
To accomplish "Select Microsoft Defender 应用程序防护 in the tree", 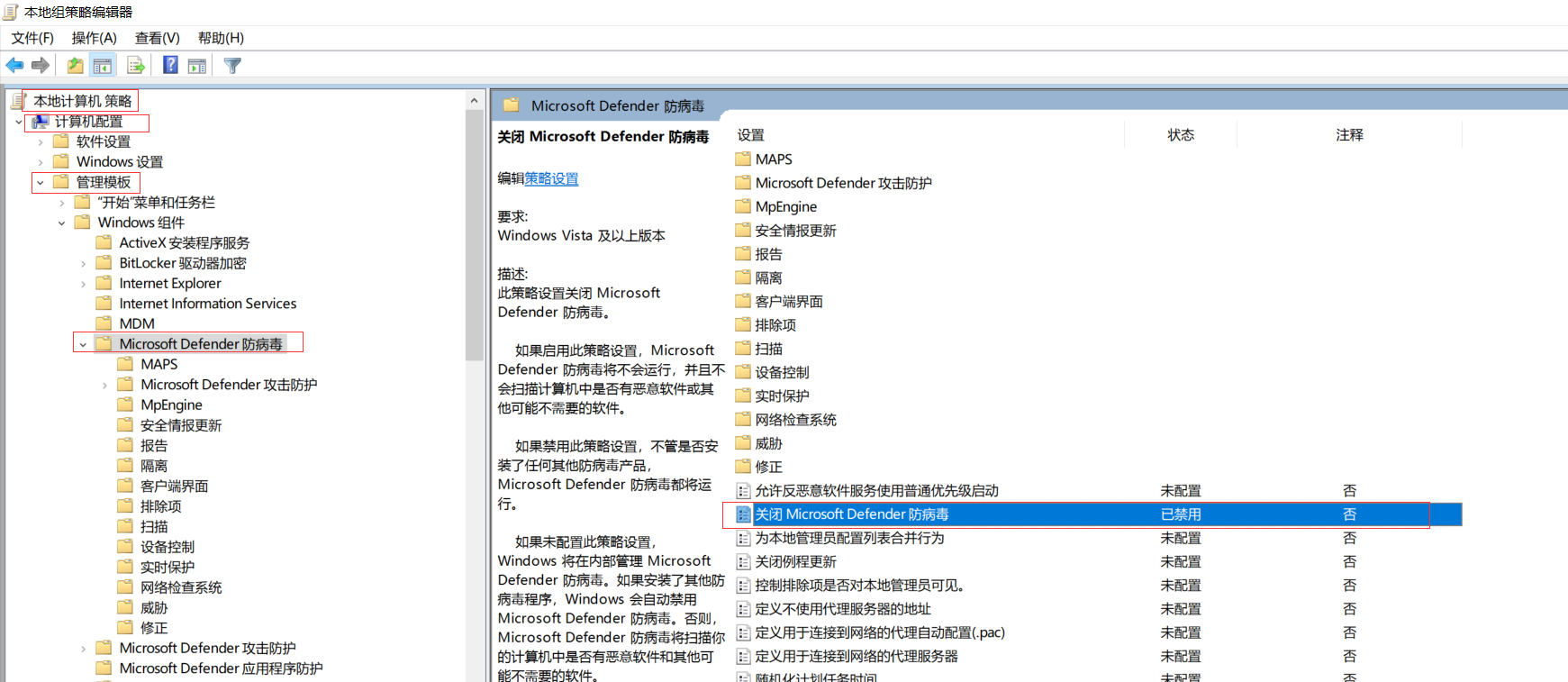I will (x=221, y=668).
